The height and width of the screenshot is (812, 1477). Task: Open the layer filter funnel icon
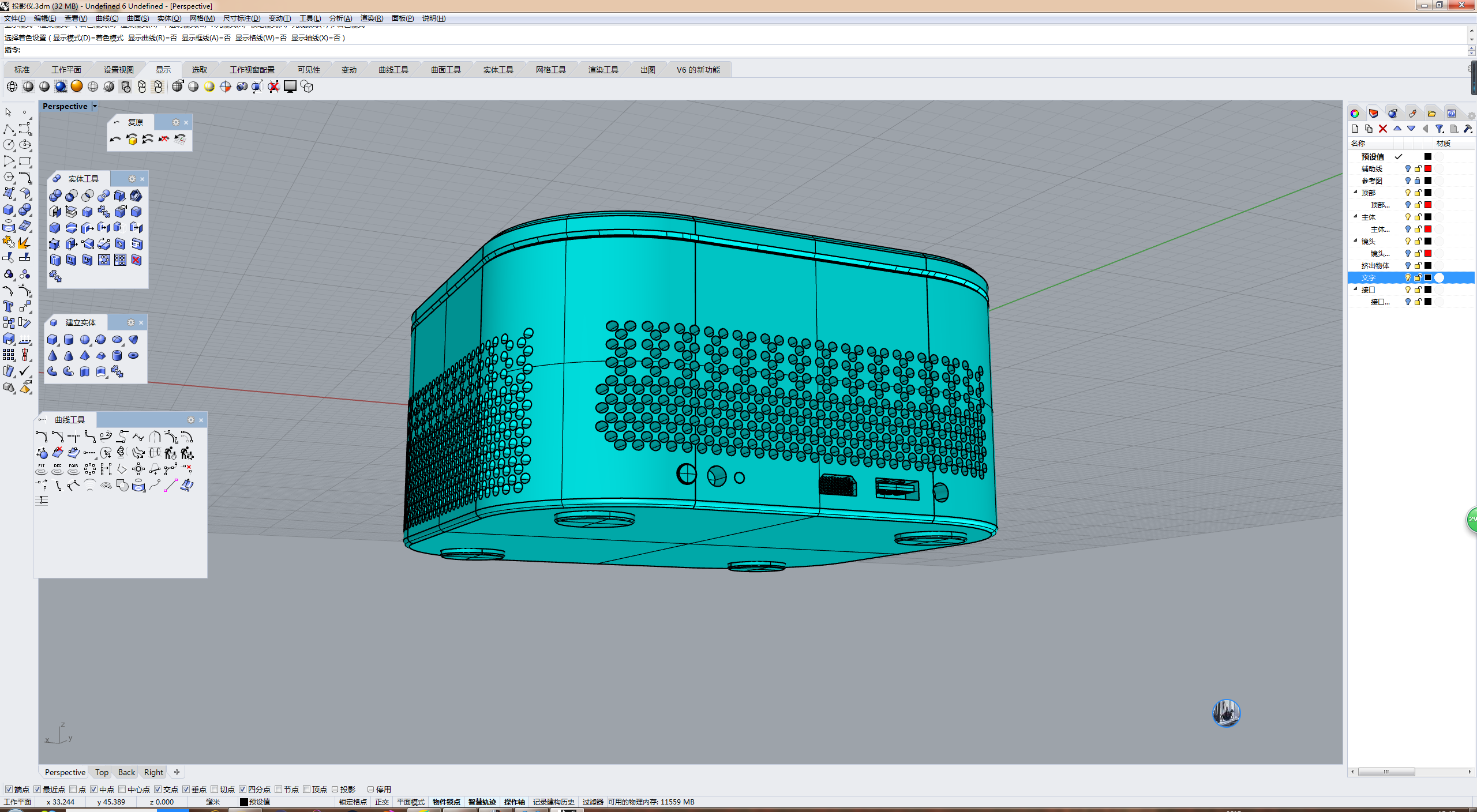1439,129
